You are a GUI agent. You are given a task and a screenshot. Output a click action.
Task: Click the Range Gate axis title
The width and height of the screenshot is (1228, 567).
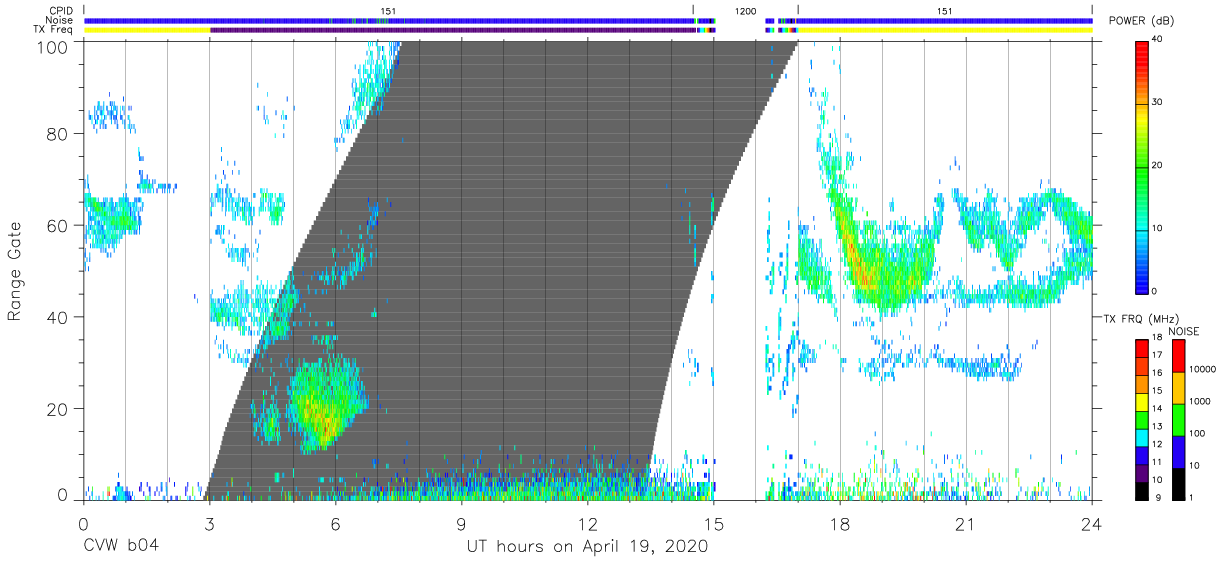[15, 271]
